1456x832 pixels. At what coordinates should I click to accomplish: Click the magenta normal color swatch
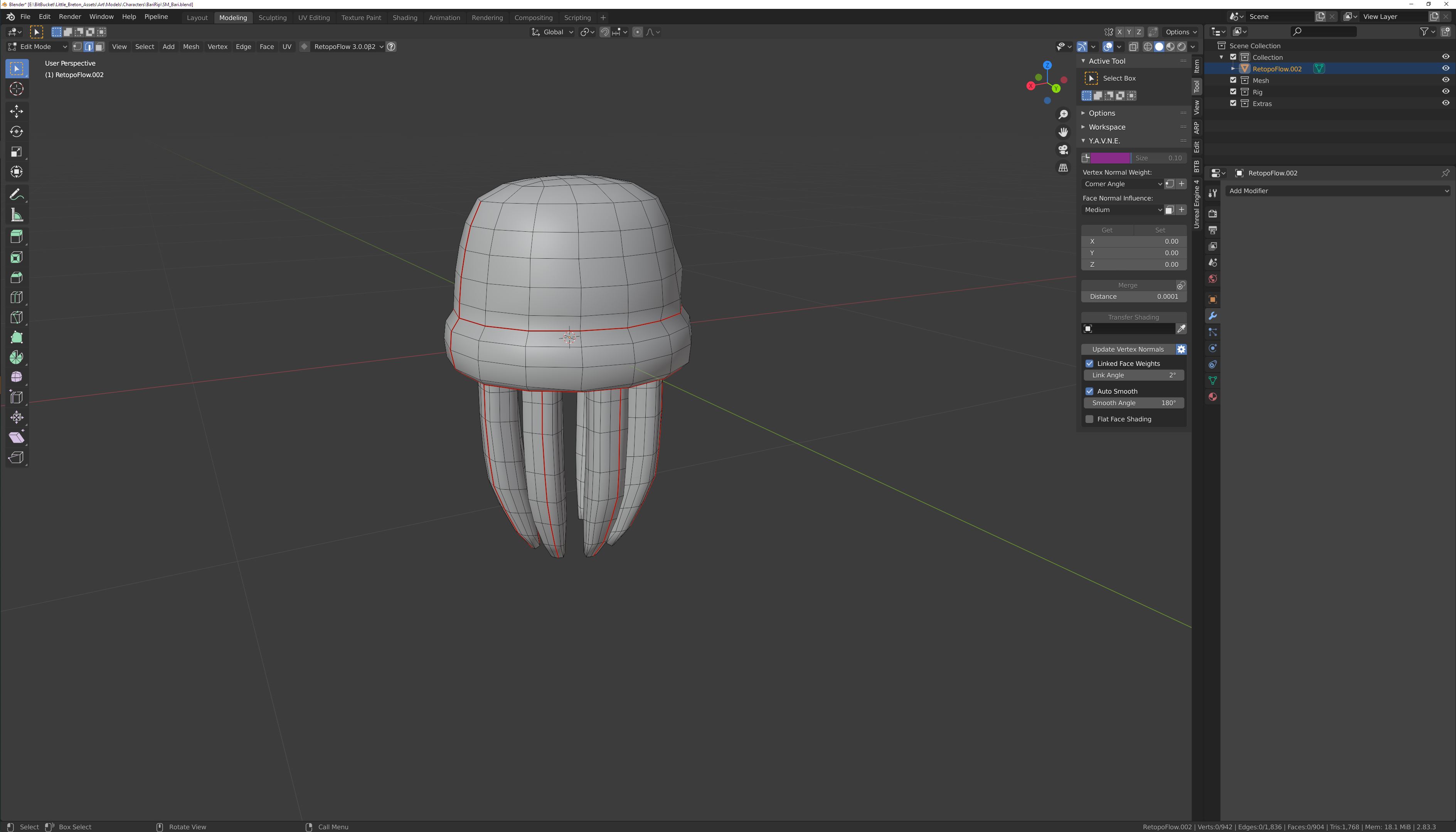[1111, 158]
